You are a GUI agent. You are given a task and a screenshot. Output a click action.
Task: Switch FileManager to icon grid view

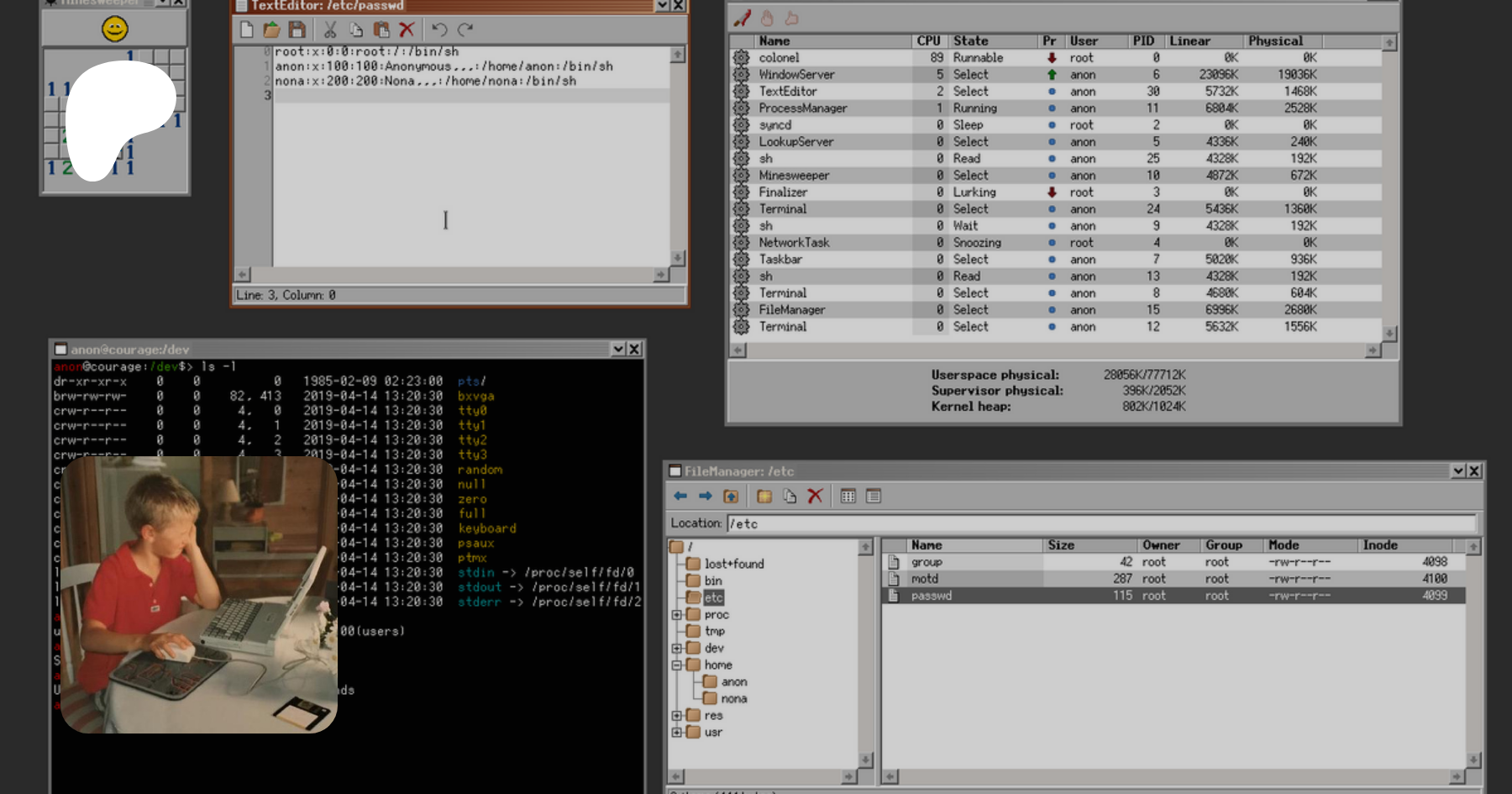(848, 497)
